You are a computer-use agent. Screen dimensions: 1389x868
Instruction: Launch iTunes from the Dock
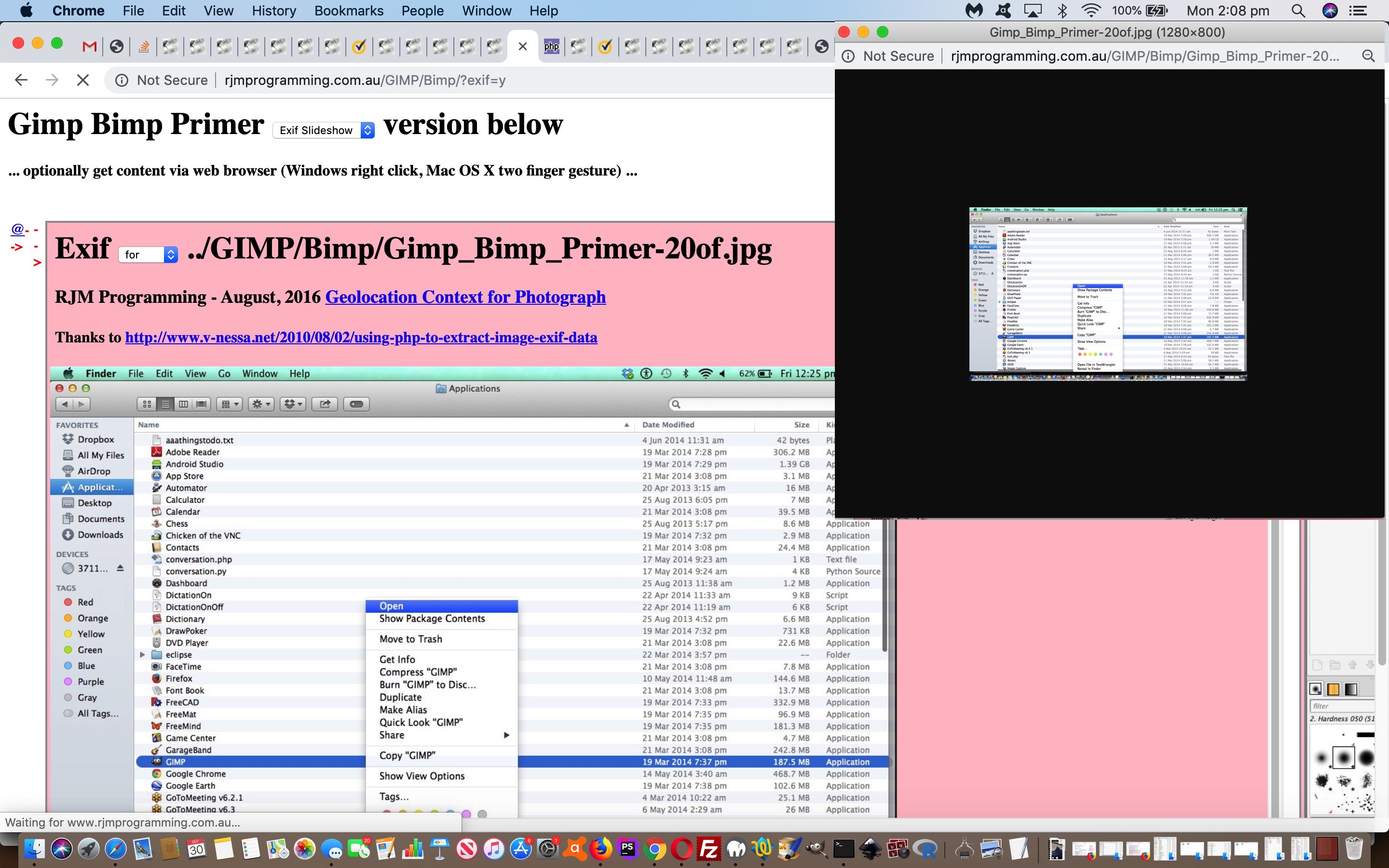pos(493,848)
